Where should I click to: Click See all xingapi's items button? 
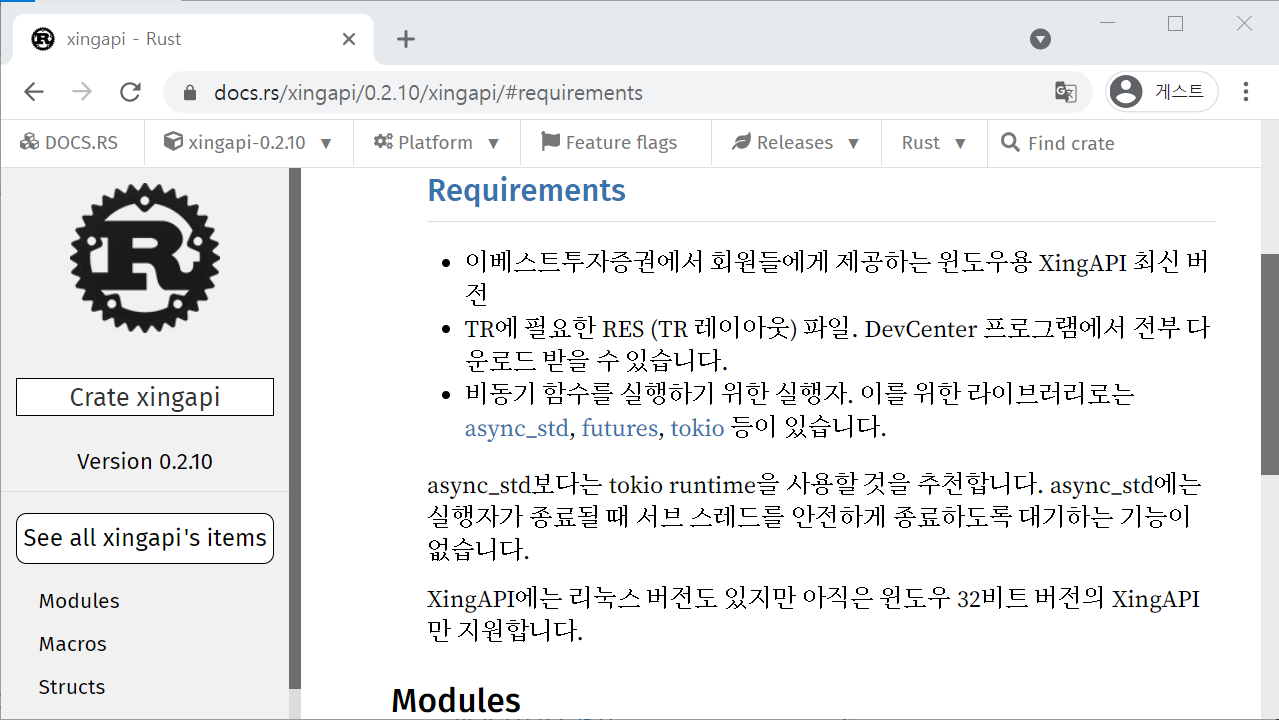145,538
